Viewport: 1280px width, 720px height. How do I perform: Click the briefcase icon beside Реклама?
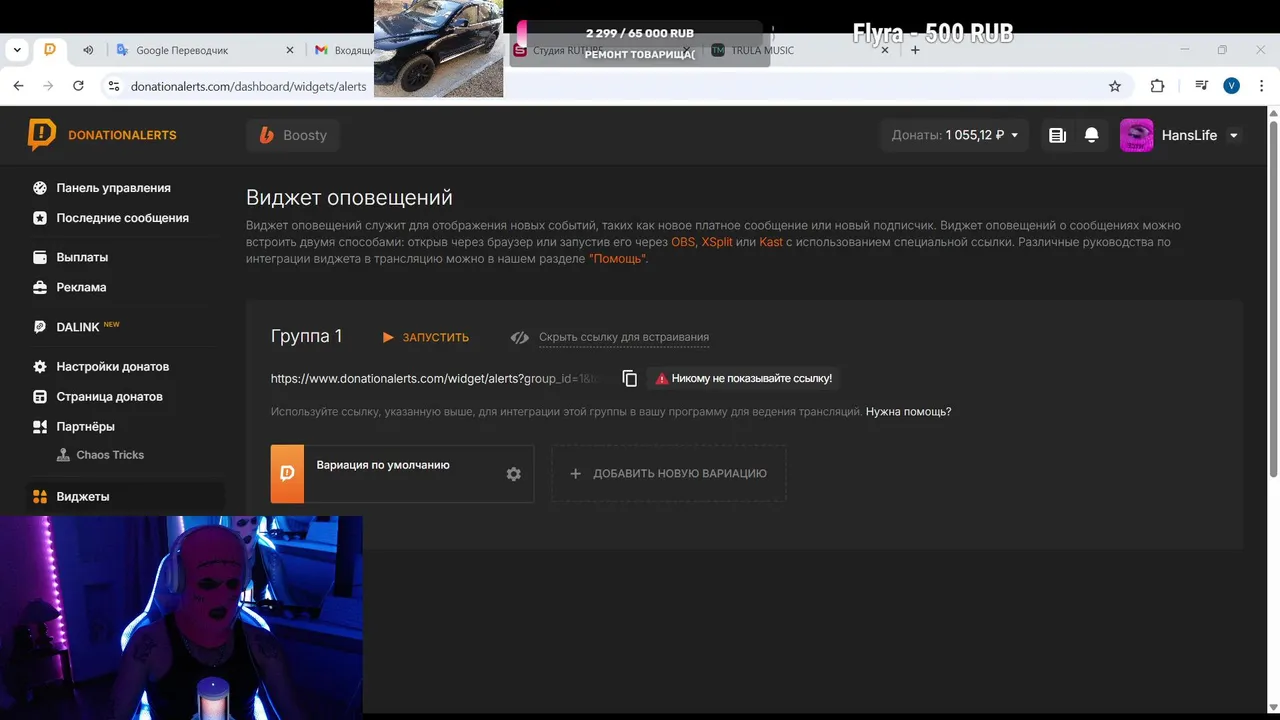coord(40,287)
